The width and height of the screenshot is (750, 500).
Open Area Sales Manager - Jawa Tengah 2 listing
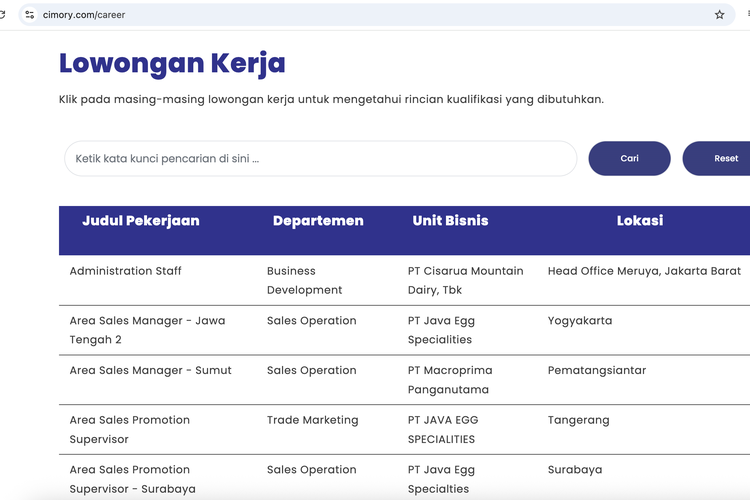click(x=147, y=330)
